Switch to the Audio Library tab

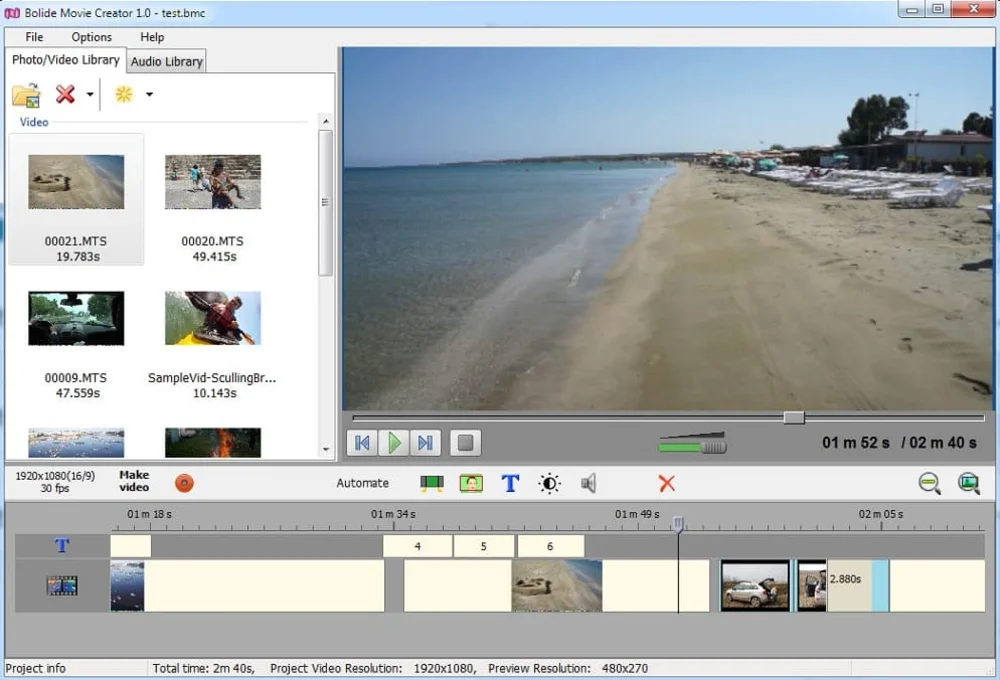point(166,61)
